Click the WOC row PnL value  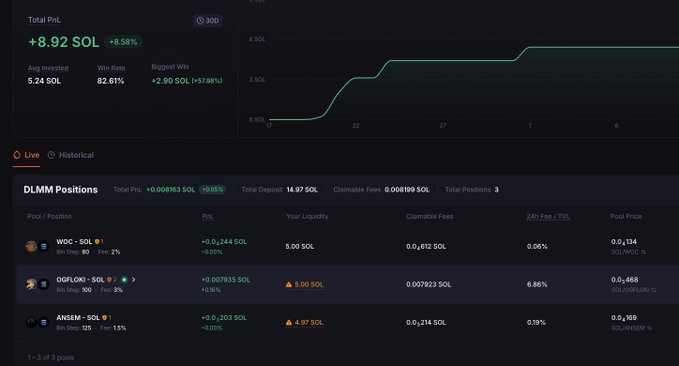224,242
